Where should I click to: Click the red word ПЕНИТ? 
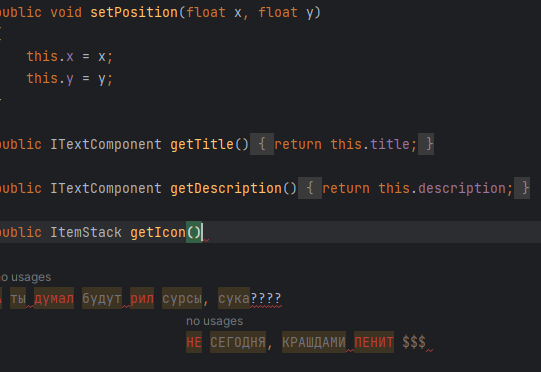tap(374, 342)
